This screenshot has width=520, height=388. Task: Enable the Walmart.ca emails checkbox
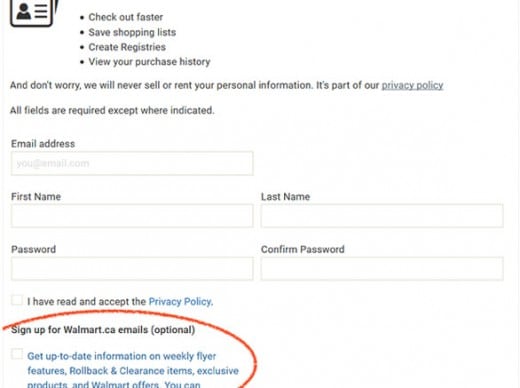coord(17,354)
